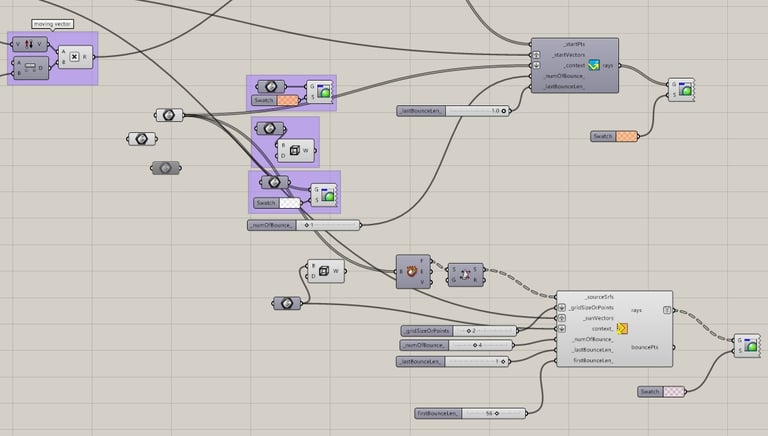
Task: Click the flatten icon beside context_ input
Action: tap(562, 329)
